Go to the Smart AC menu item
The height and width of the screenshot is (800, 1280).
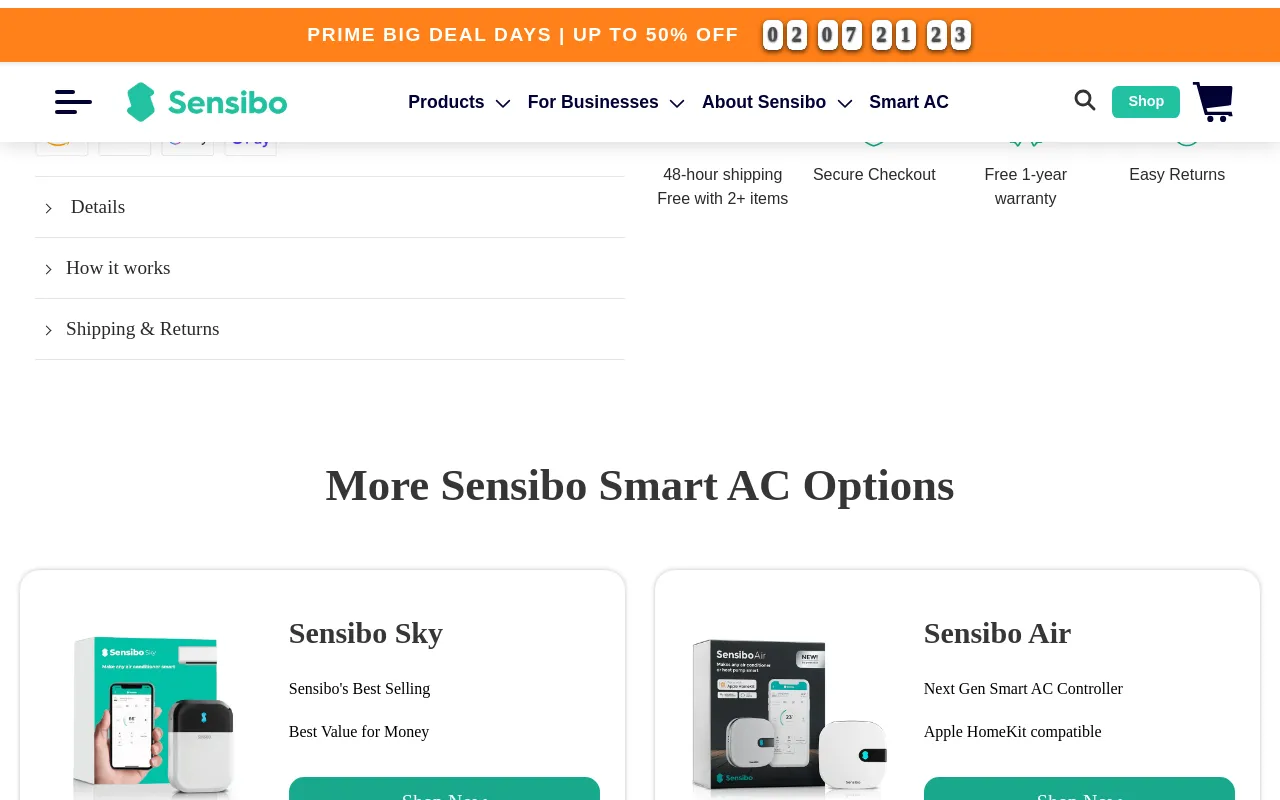tap(909, 102)
